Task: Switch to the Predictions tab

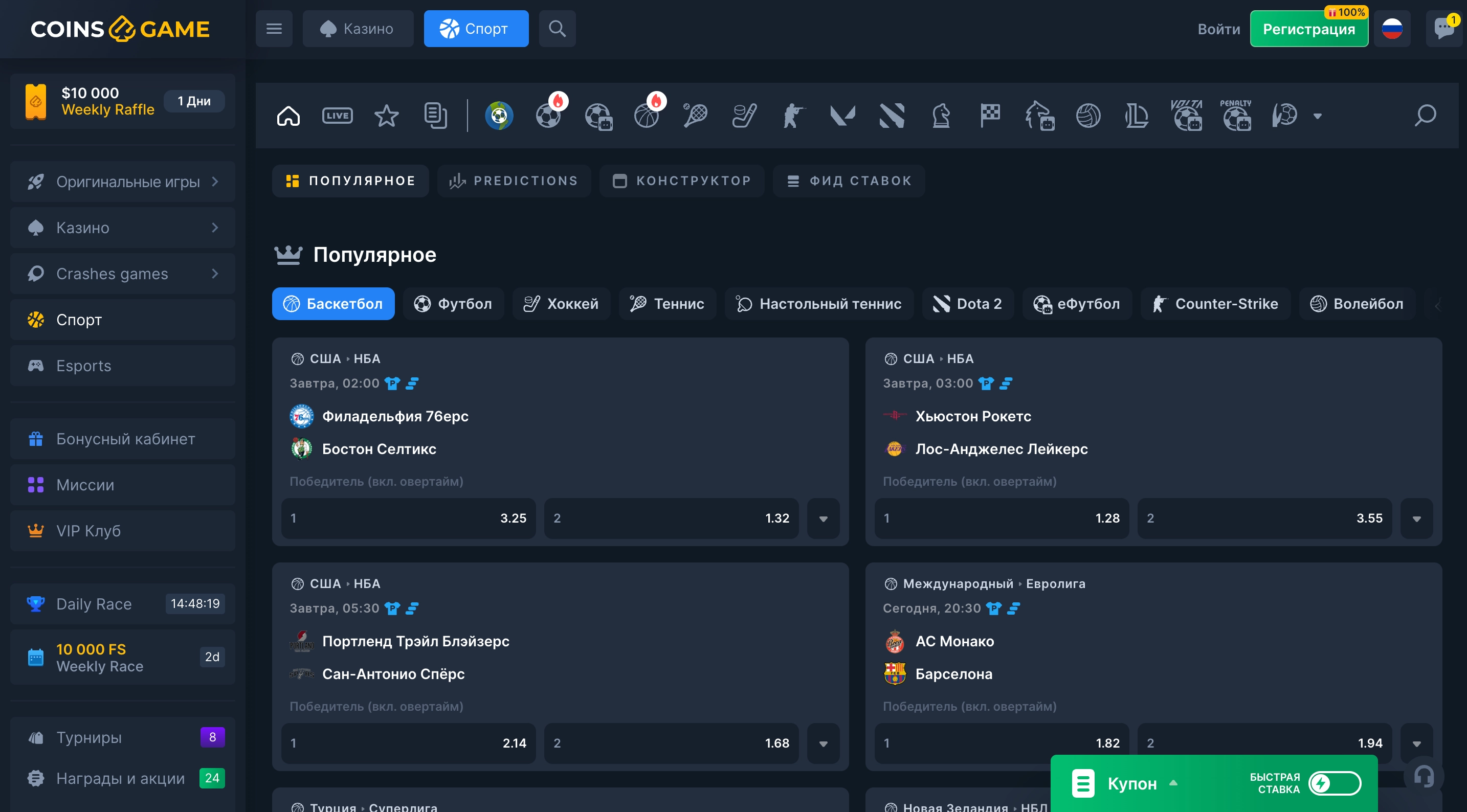Action: [514, 181]
